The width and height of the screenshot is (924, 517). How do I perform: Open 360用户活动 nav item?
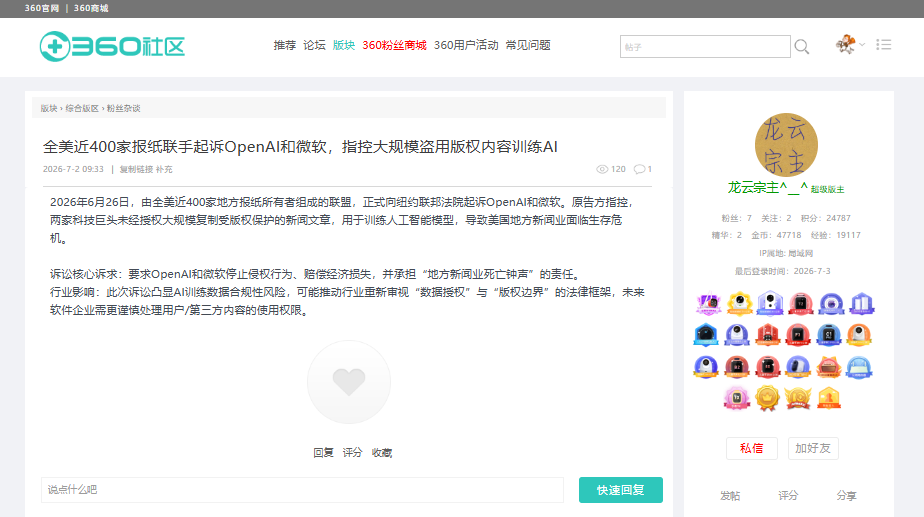[x=466, y=45]
